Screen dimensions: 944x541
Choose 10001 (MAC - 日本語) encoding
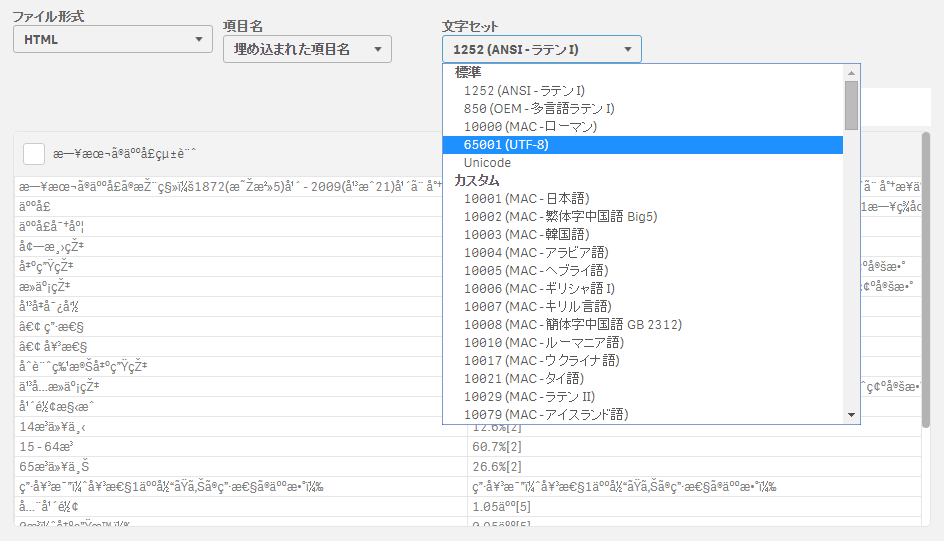526,199
